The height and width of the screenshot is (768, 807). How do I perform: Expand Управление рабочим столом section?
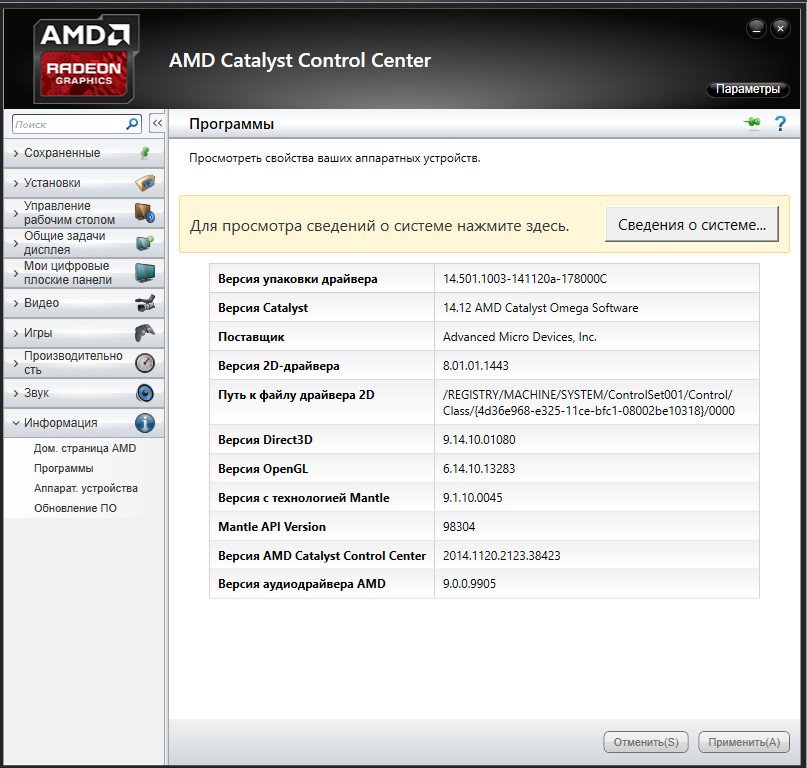click(69, 213)
